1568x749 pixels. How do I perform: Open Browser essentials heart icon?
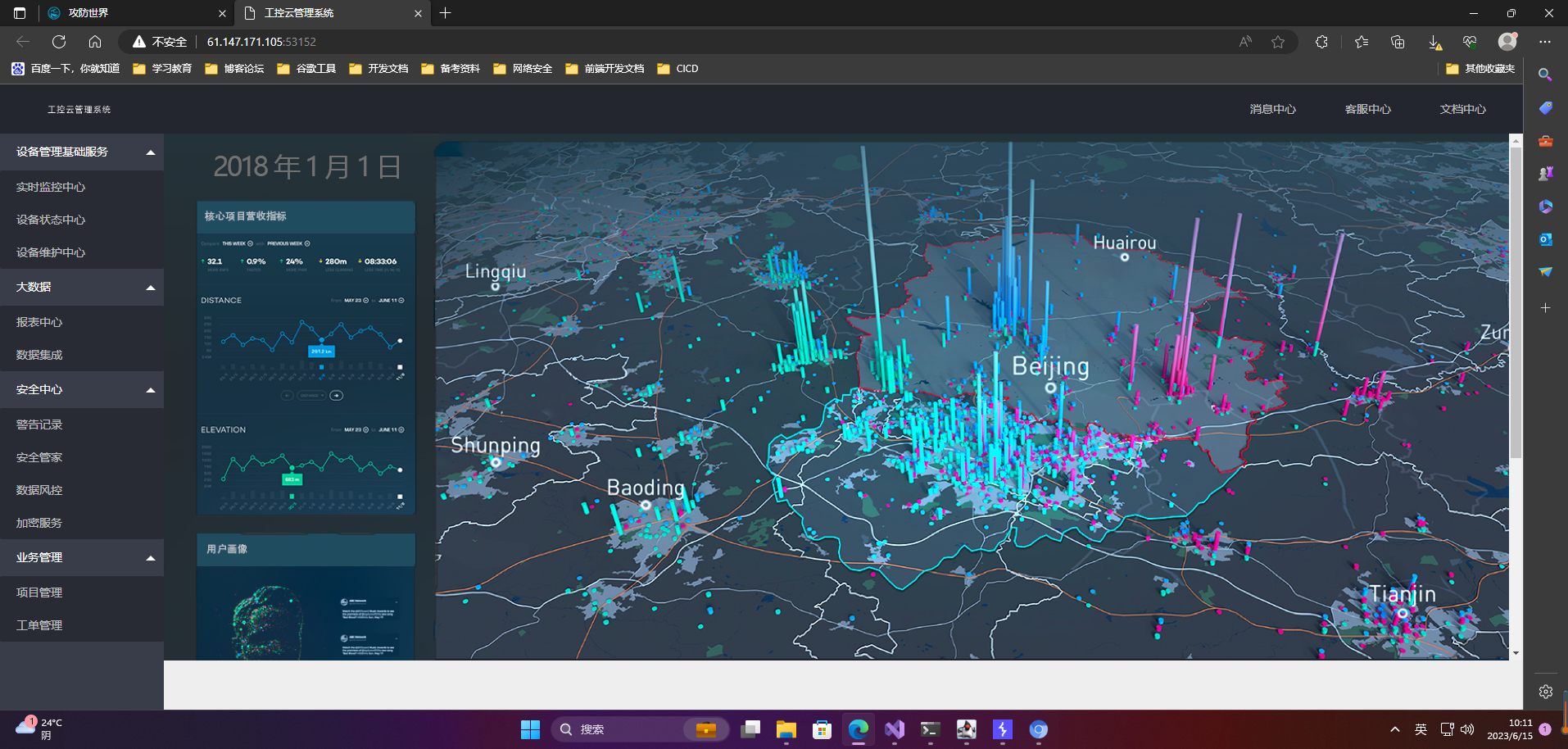coord(1470,42)
